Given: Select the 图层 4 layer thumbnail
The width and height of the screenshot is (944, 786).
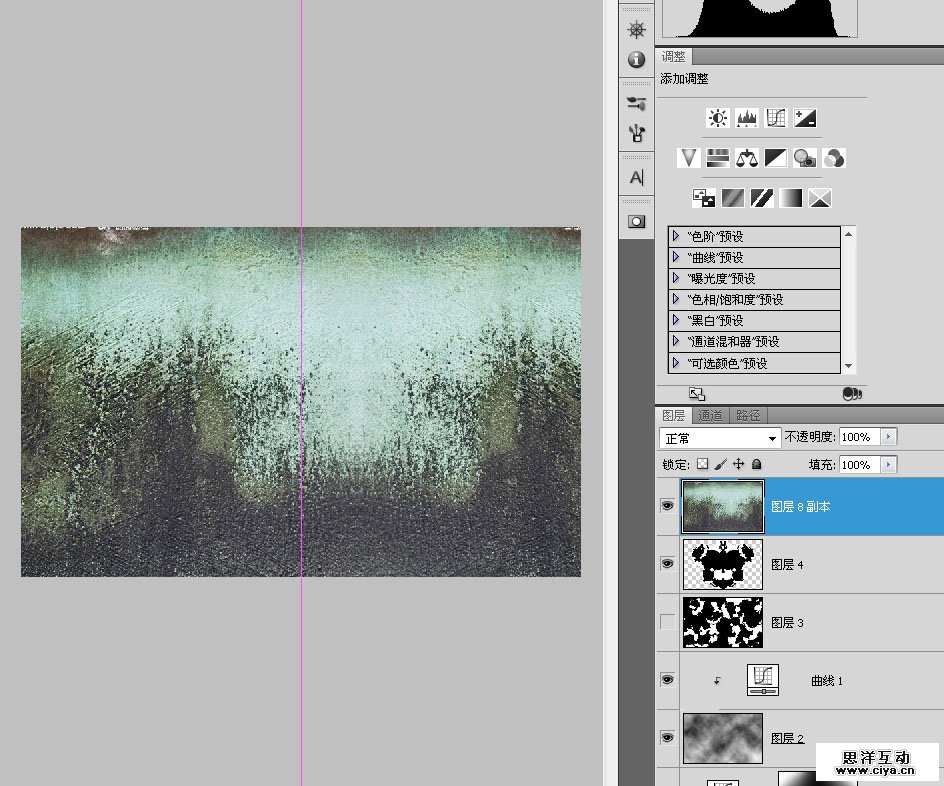Looking at the screenshot, I should pos(722,564).
